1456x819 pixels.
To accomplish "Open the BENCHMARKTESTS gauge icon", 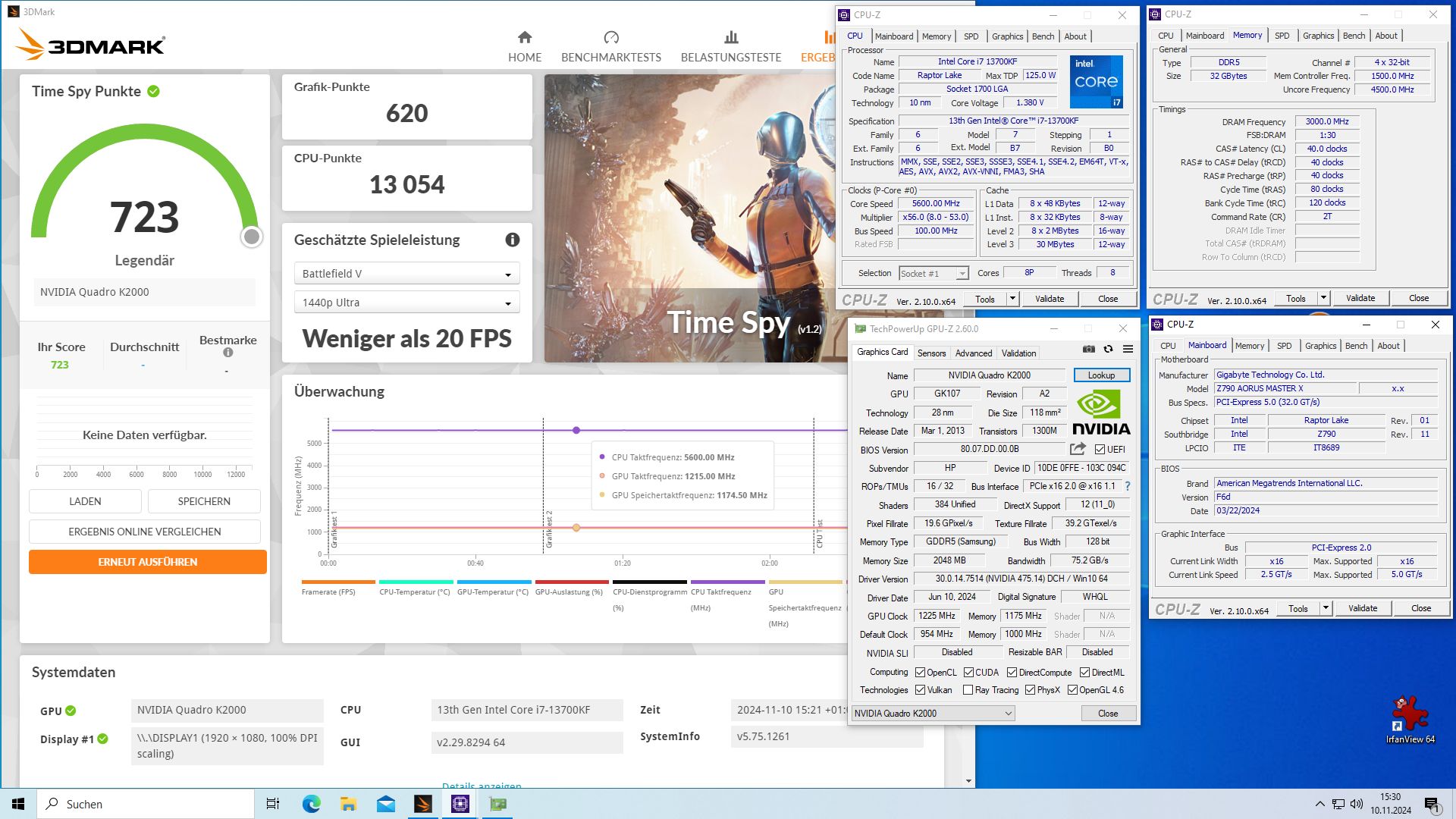I will coord(611,37).
